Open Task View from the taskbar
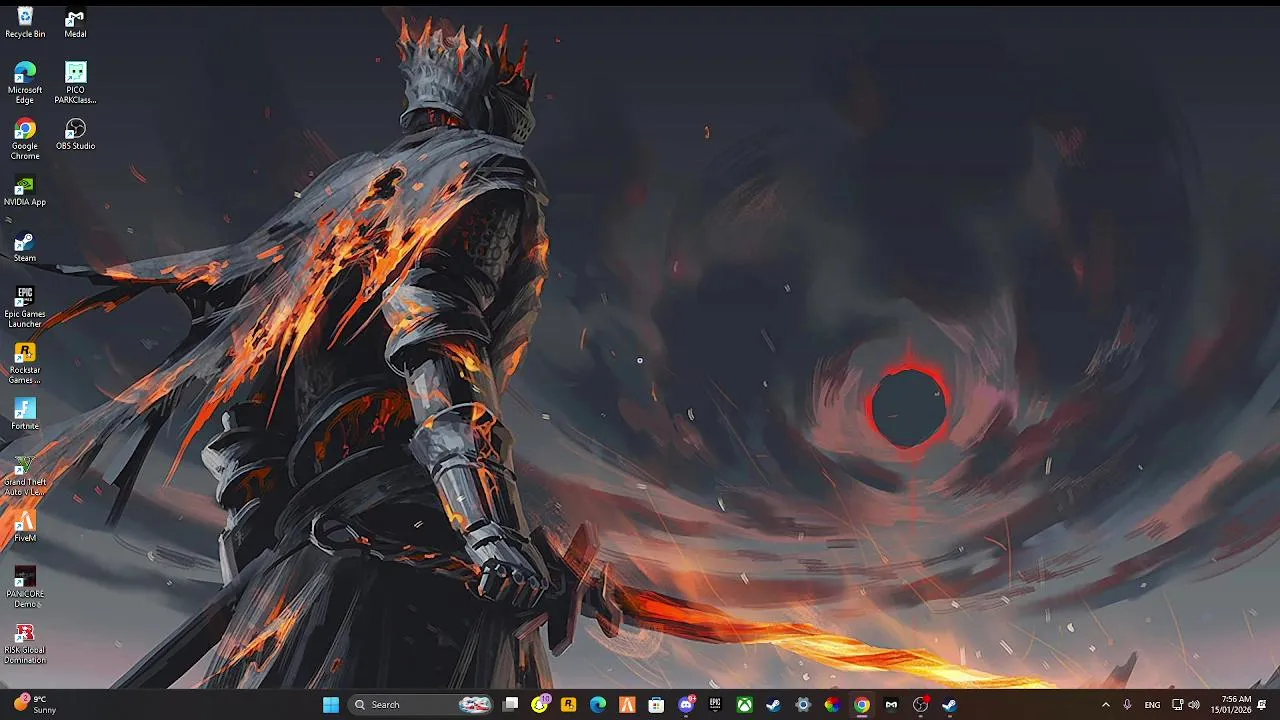Viewport: 1280px width, 720px height. click(x=511, y=705)
